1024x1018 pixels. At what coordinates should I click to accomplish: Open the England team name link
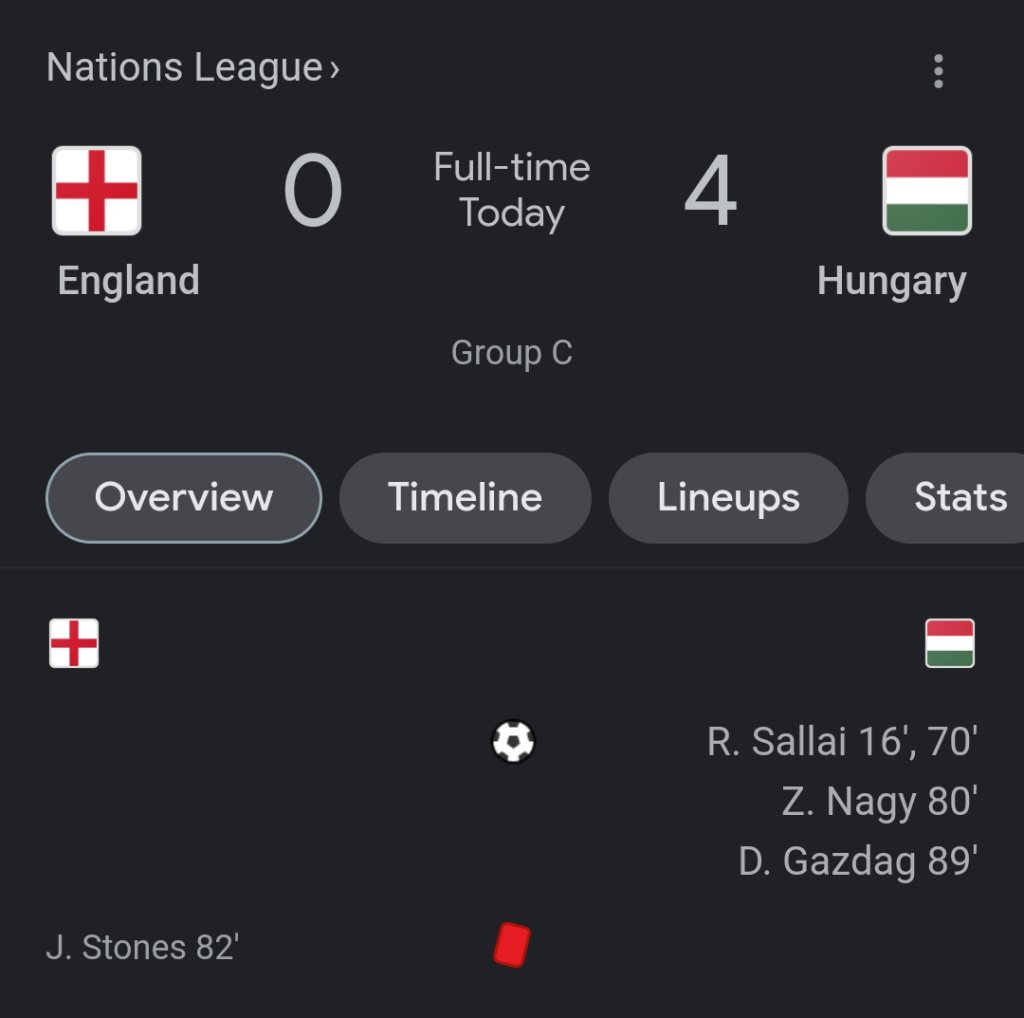point(129,281)
